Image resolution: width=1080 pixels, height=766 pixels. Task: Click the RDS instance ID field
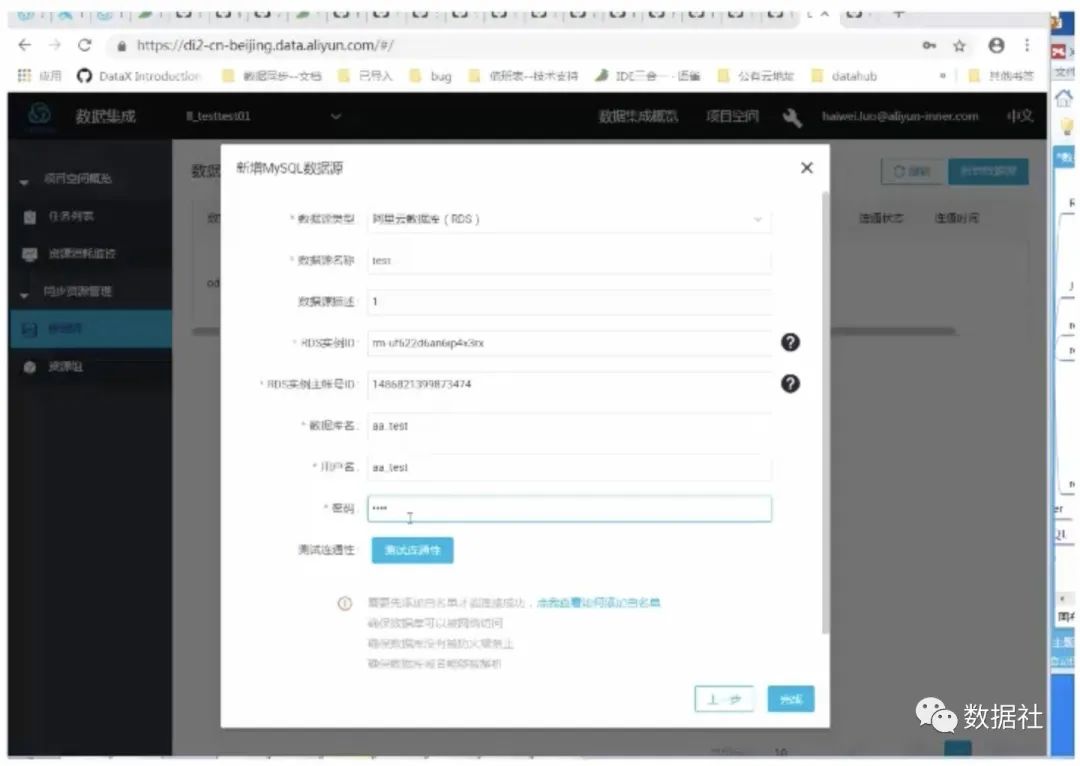click(x=569, y=343)
